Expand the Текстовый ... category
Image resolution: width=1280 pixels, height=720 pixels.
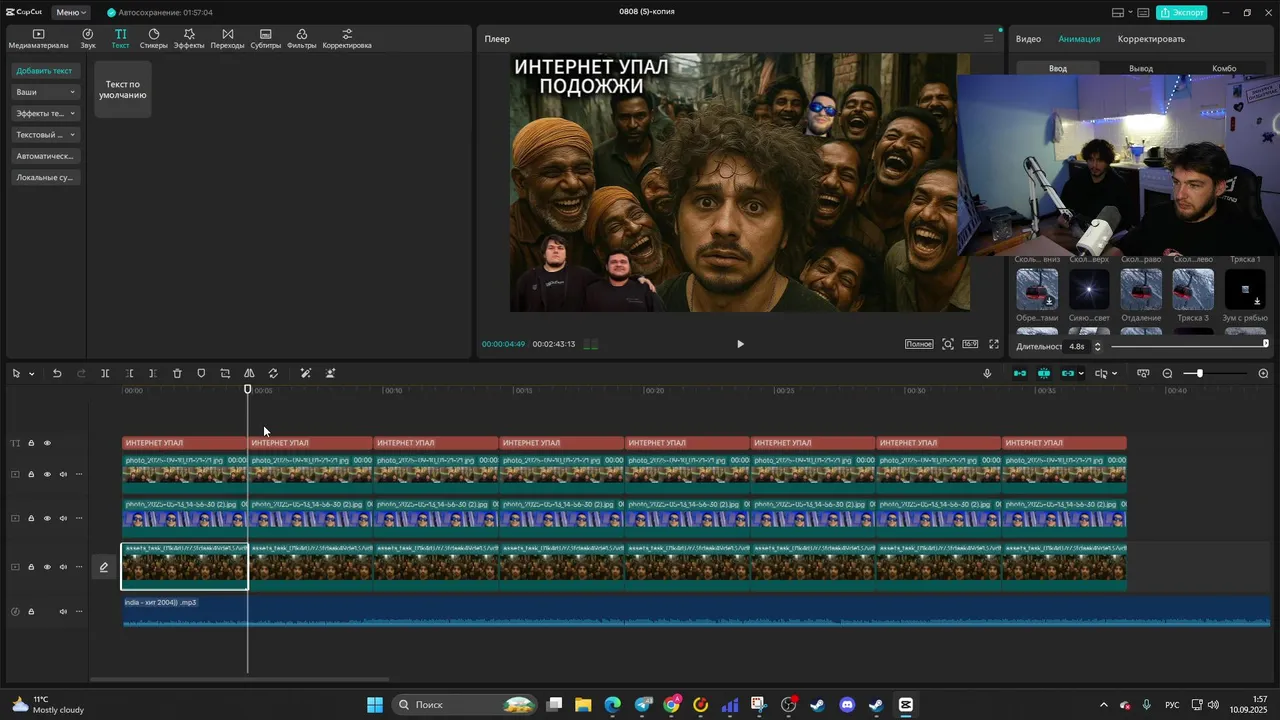click(46, 135)
